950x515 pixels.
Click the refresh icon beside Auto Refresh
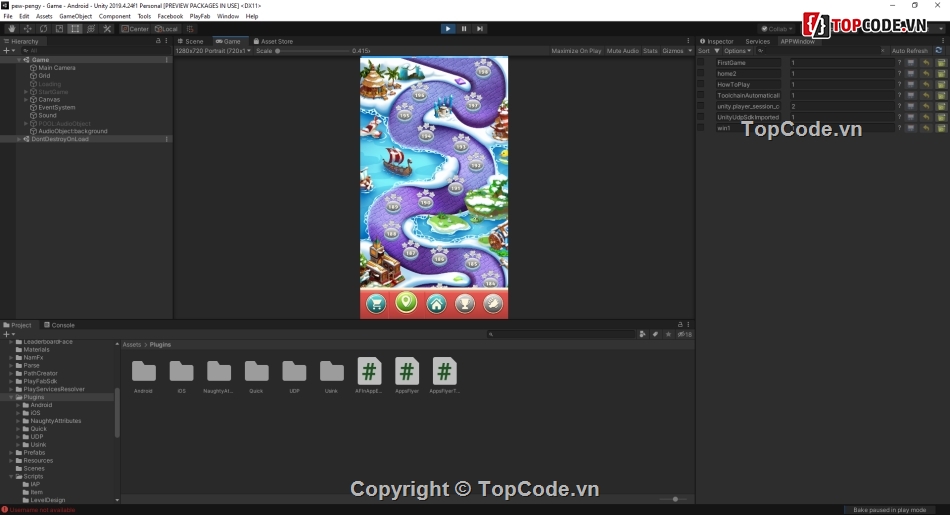pyautogui.click(x=938, y=50)
